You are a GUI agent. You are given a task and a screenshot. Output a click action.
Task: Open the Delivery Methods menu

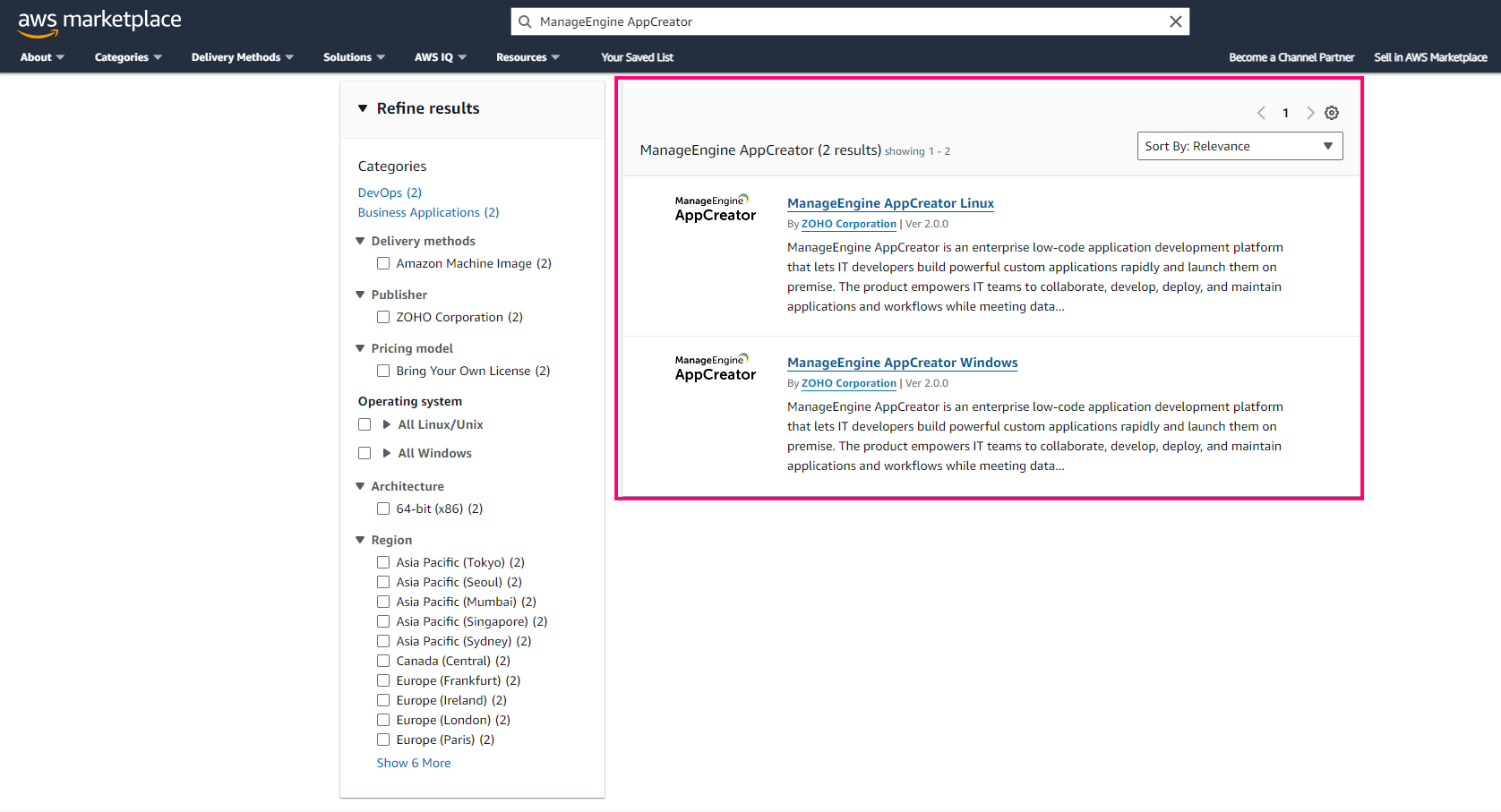coord(242,57)
